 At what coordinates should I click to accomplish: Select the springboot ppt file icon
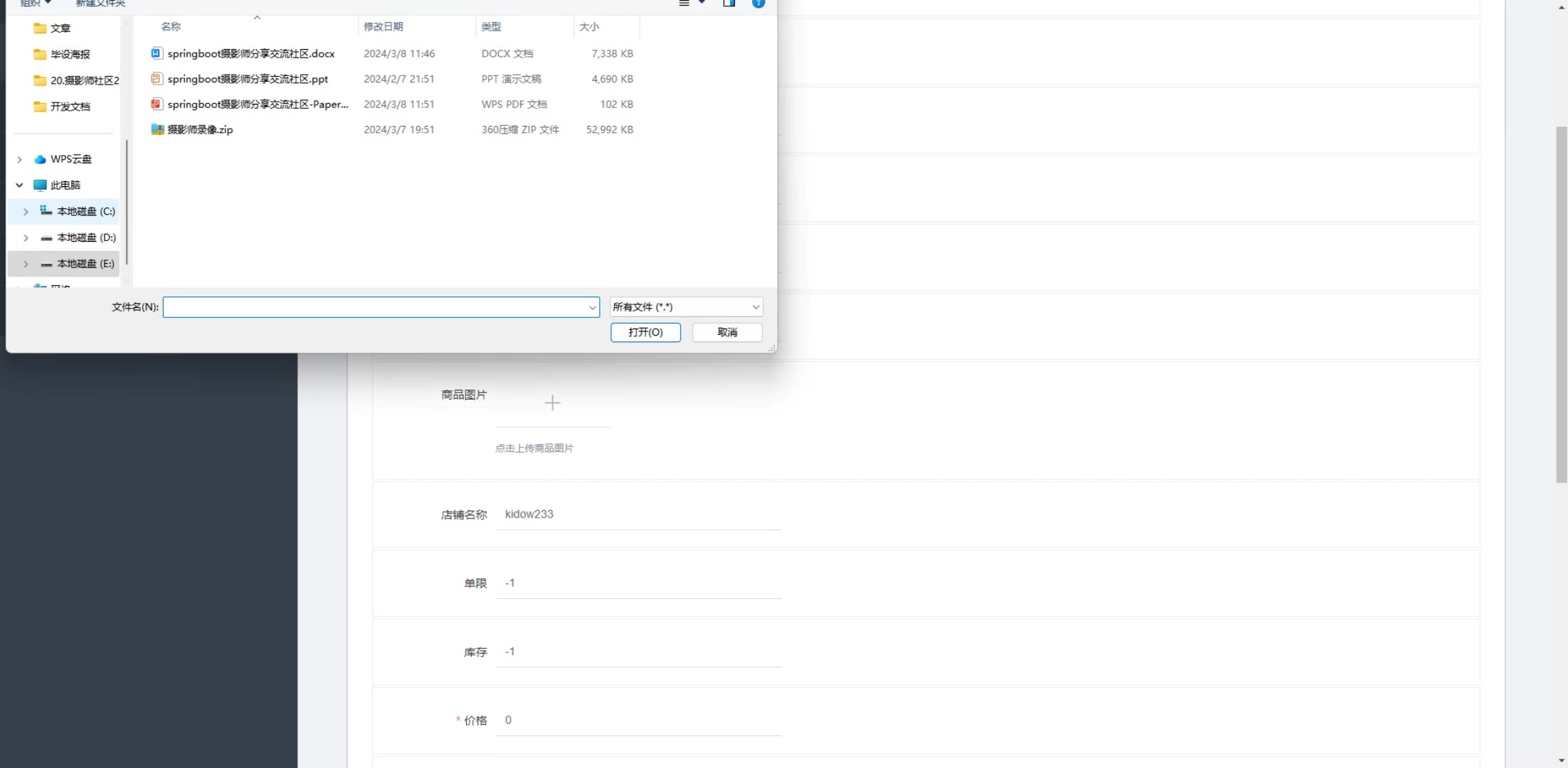(157, 79)
